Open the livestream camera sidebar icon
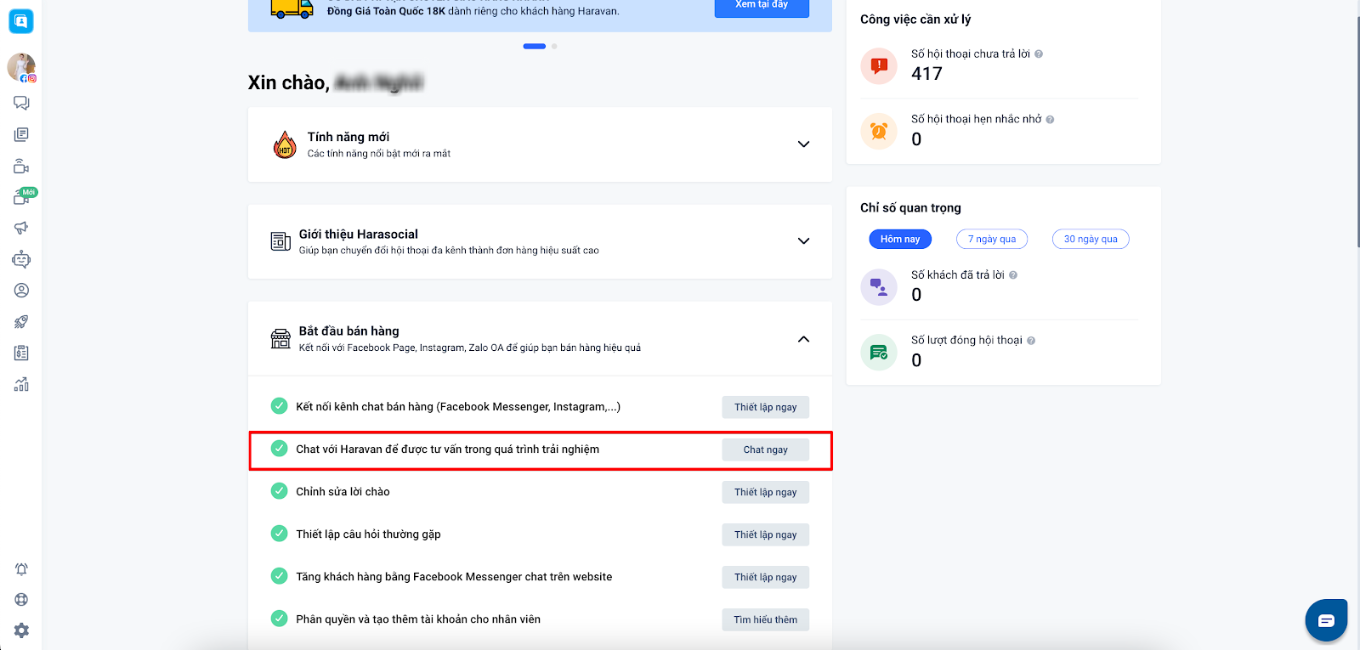This screenshot has height=650, width=1360. tap(21, 166)
